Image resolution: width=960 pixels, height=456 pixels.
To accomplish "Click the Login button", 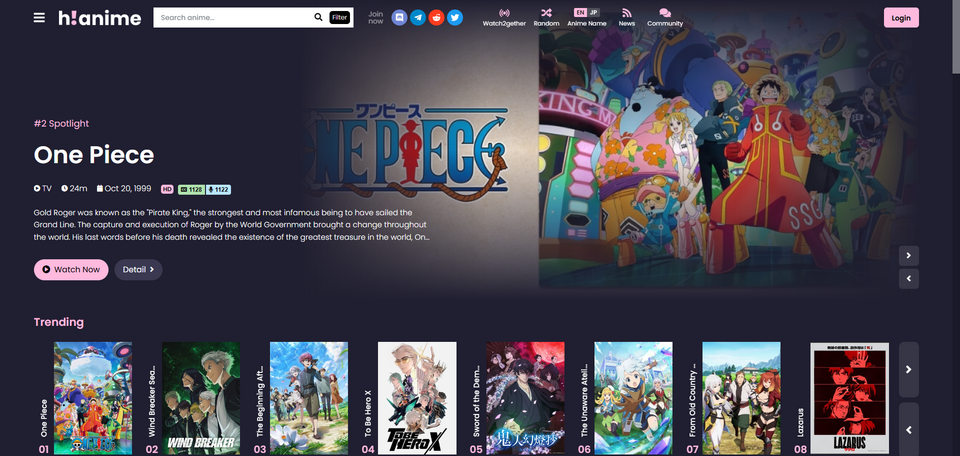I will pos(901,18).
